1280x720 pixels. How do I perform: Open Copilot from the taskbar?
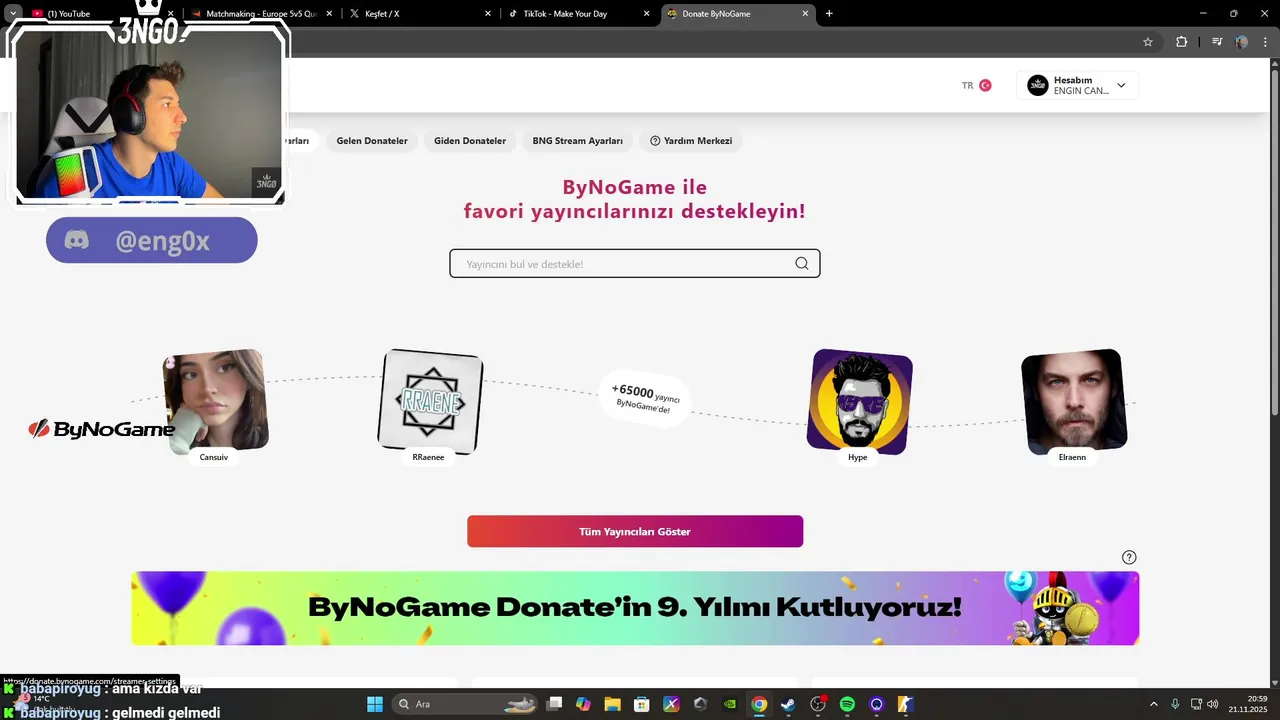click(583, 704)
